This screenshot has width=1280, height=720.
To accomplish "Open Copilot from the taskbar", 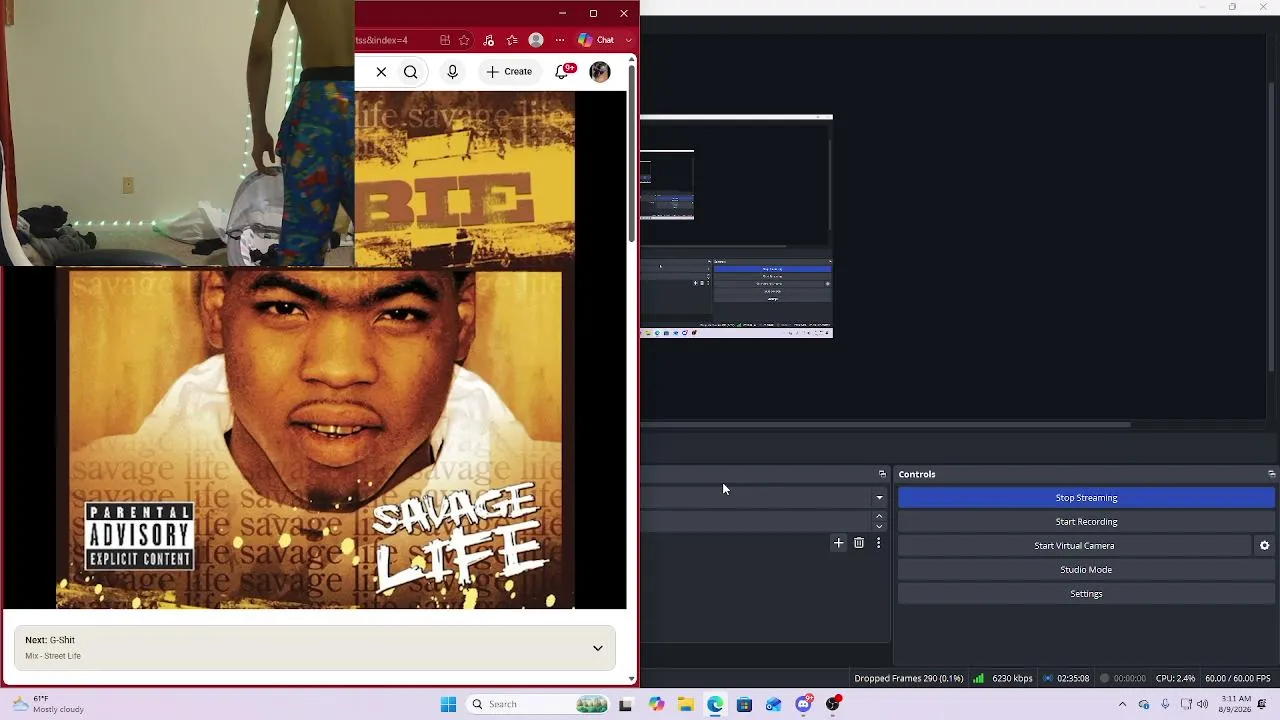I will click(656, 704).
